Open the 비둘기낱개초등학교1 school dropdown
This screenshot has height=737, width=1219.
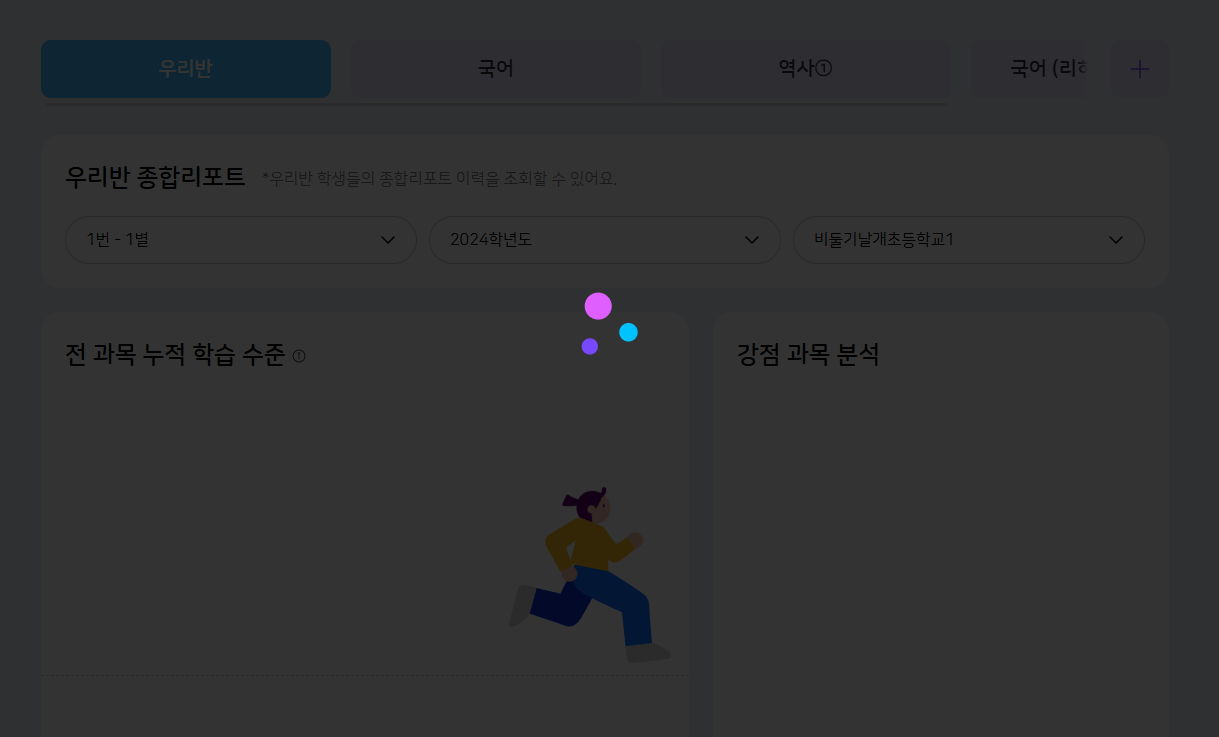coord(950,240)
